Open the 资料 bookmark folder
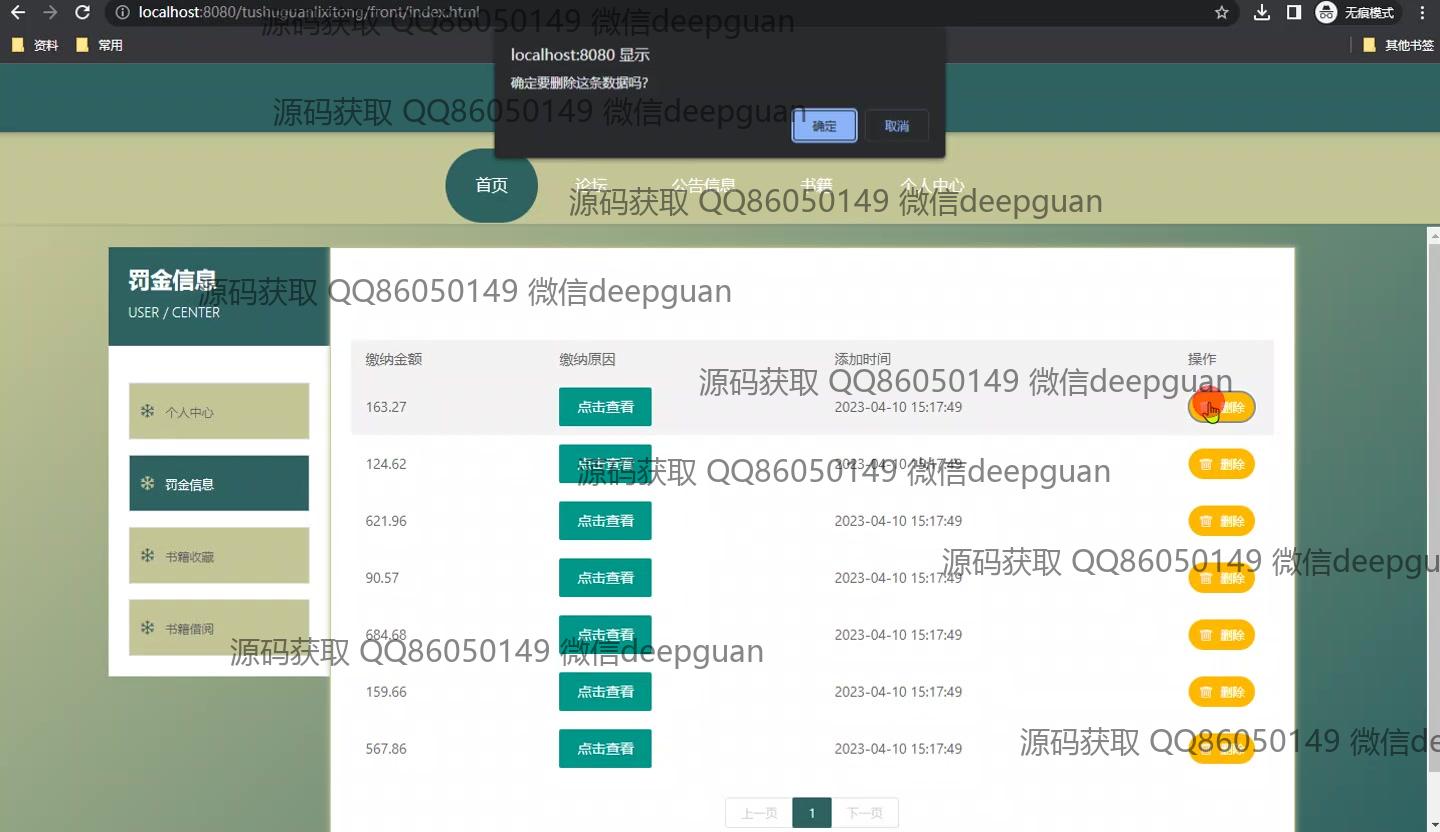 [36, 45]
